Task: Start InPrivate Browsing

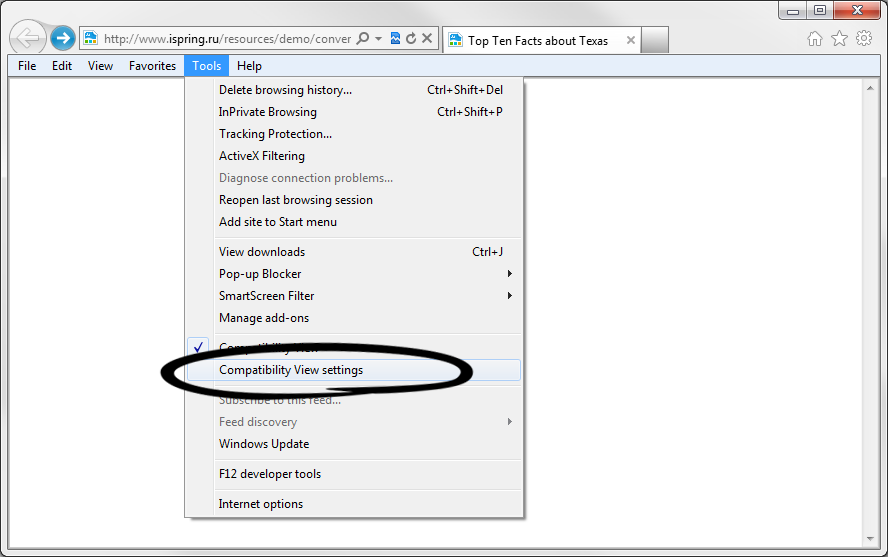Action: click(354, 112)
